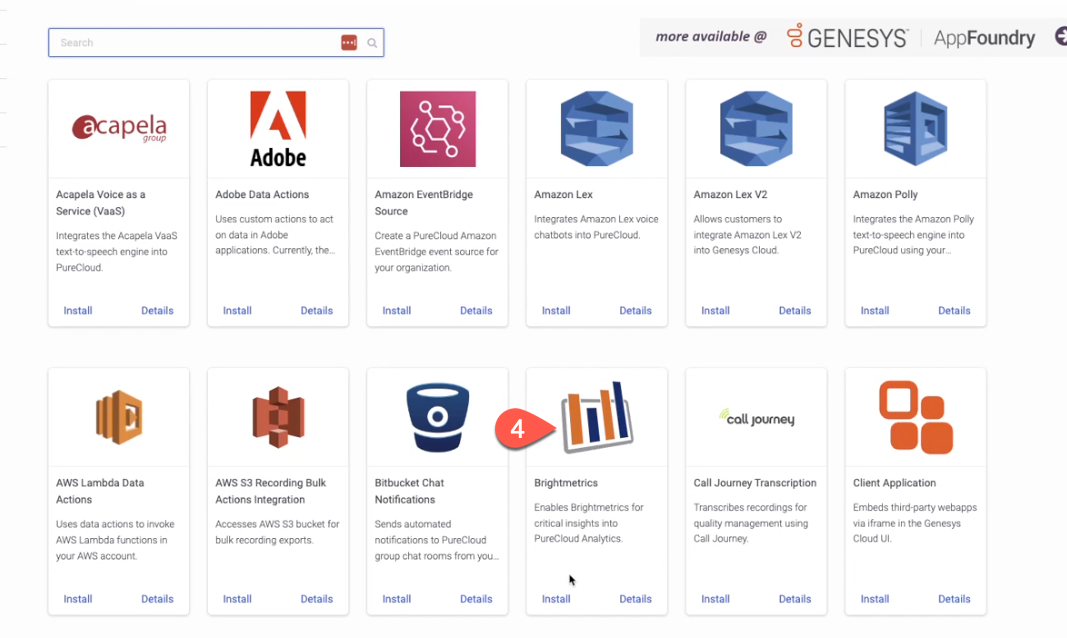Install the Brightmetrics integration
Screen dimensions: 1067x638
pyautogui.click(x=556, y=599)
